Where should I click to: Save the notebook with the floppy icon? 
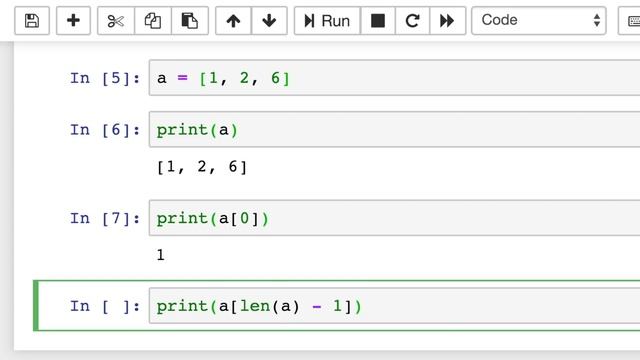coord(32,21)
